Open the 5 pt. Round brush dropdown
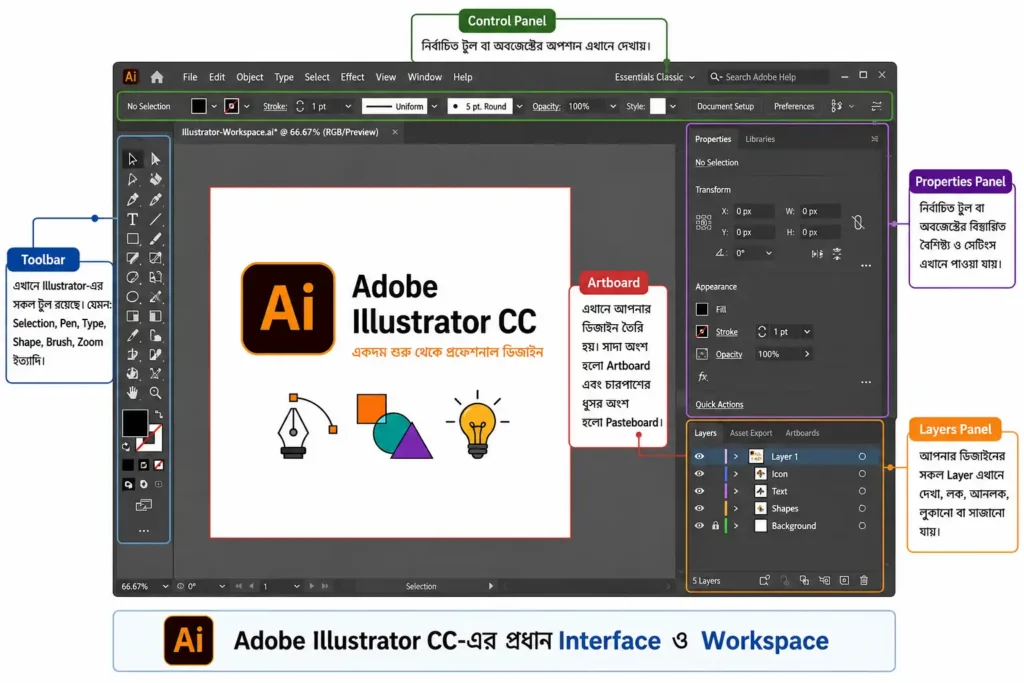The image size is (1024, 683). click(x=519, y=106)
